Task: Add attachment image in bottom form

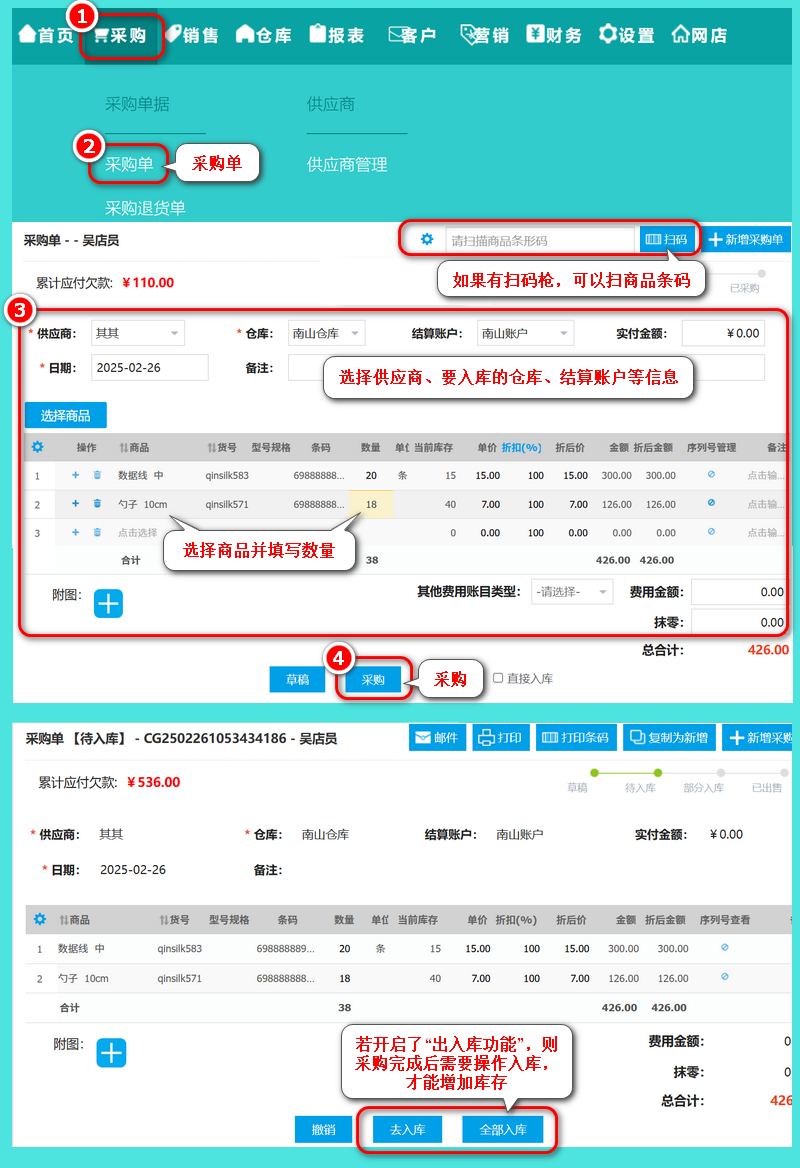Action: coord(112,1053)
